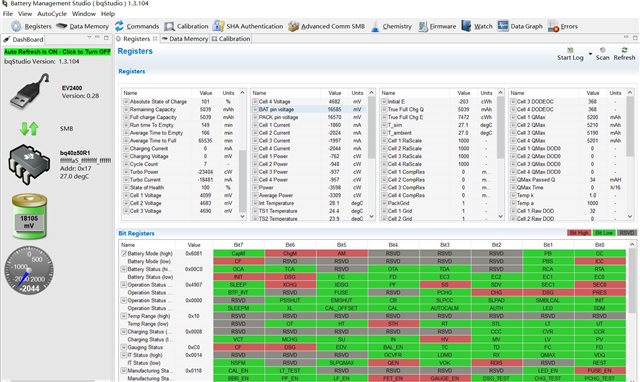Toggle the Absolute State of Charge checkbox
The width and height of the screenshot is (640, 382).
(x=126, y=102)
